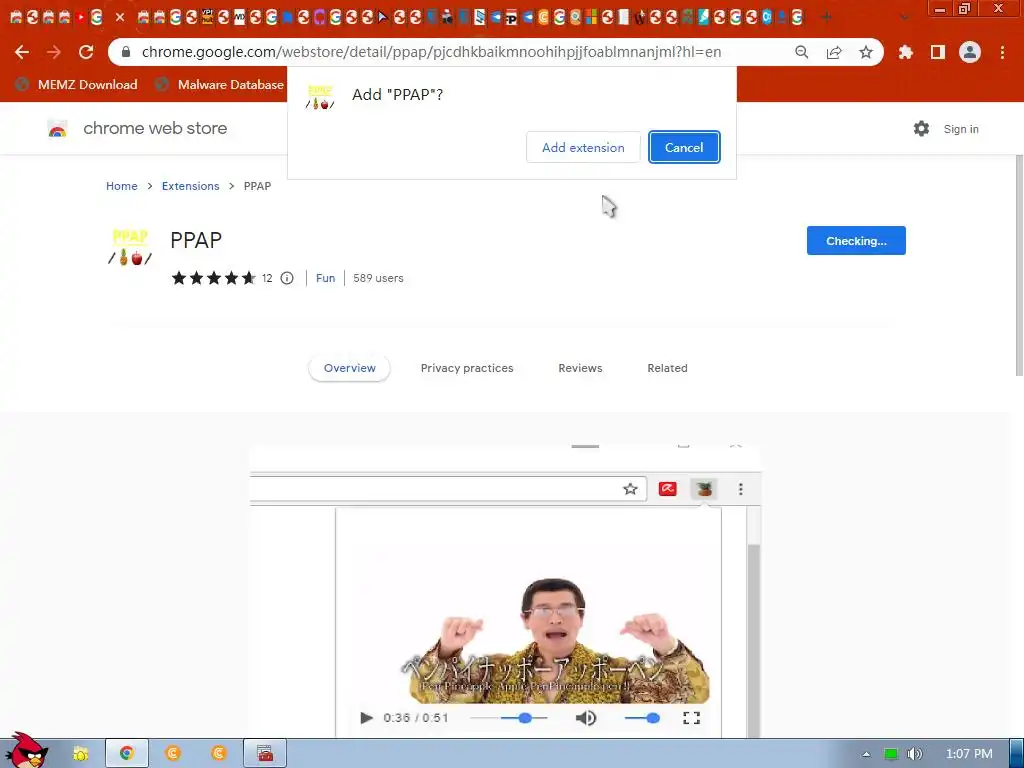Click the page vertical scrollbar

point(1019,264)
